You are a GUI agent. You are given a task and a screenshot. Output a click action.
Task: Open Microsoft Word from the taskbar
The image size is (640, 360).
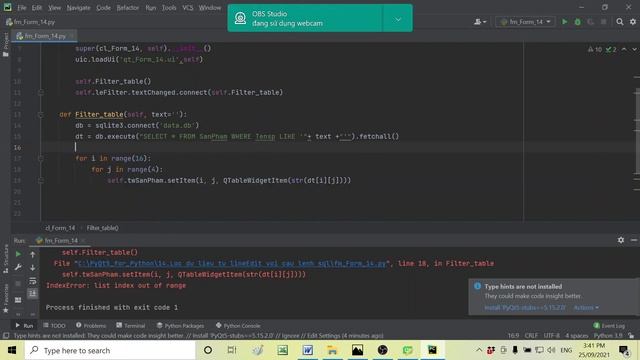tap(308, 350)
